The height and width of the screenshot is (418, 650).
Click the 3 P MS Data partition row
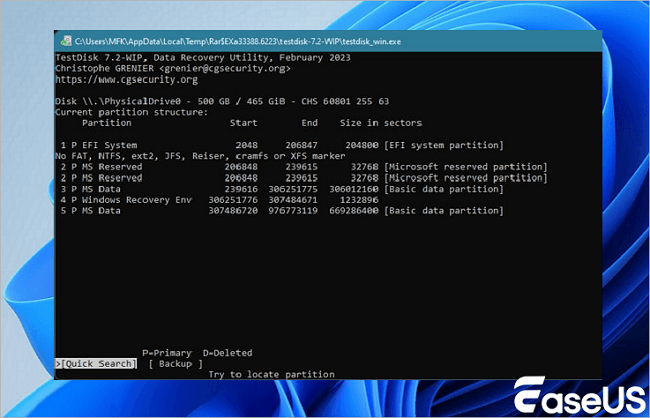point(281,189)
